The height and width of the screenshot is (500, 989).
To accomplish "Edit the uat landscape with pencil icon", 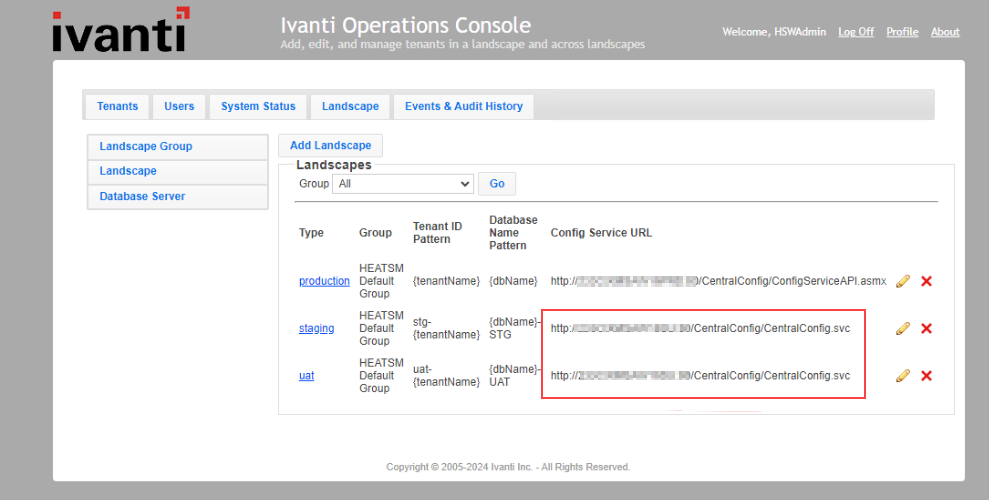I will pyautogui.click(x=903, y=376).
